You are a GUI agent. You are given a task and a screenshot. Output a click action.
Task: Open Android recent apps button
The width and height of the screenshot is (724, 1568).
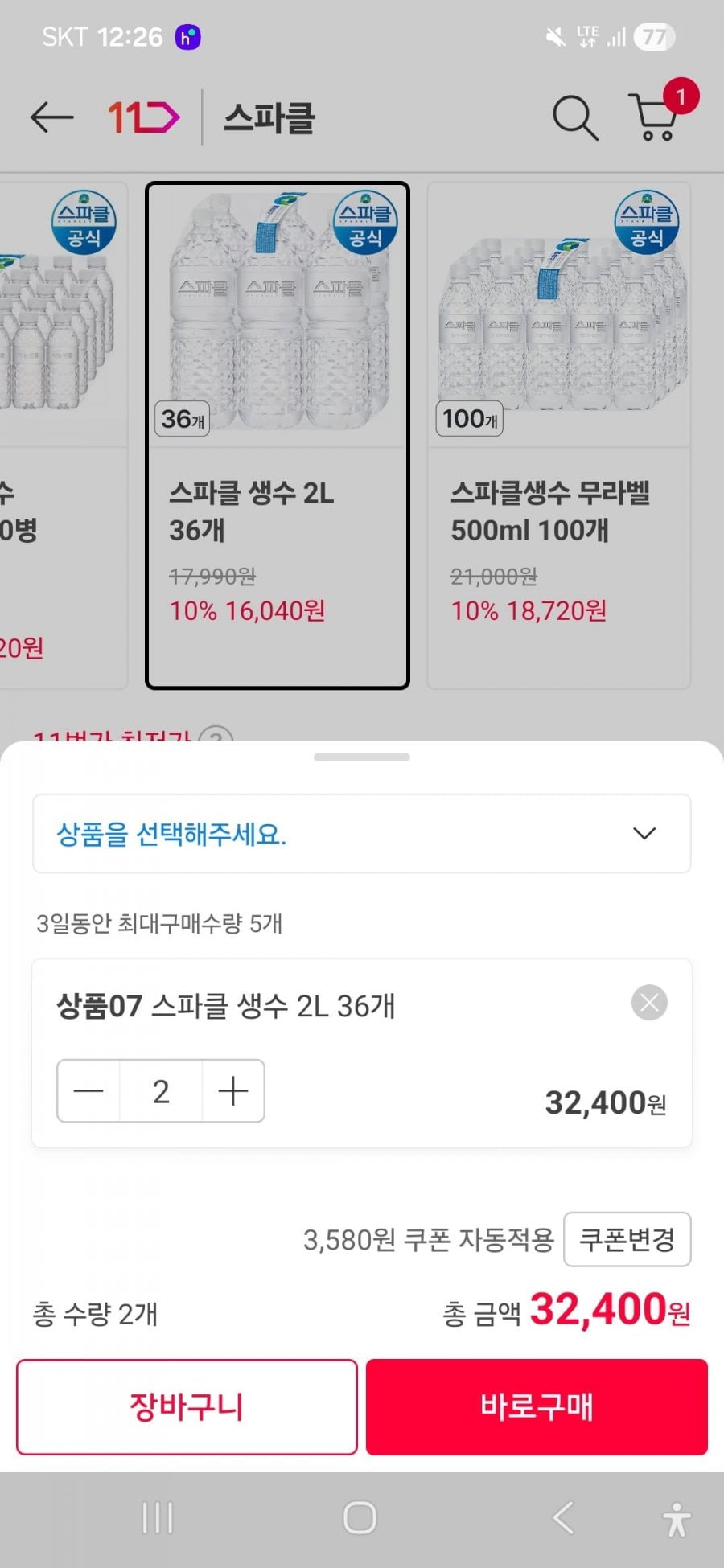tap(158, 1518)
